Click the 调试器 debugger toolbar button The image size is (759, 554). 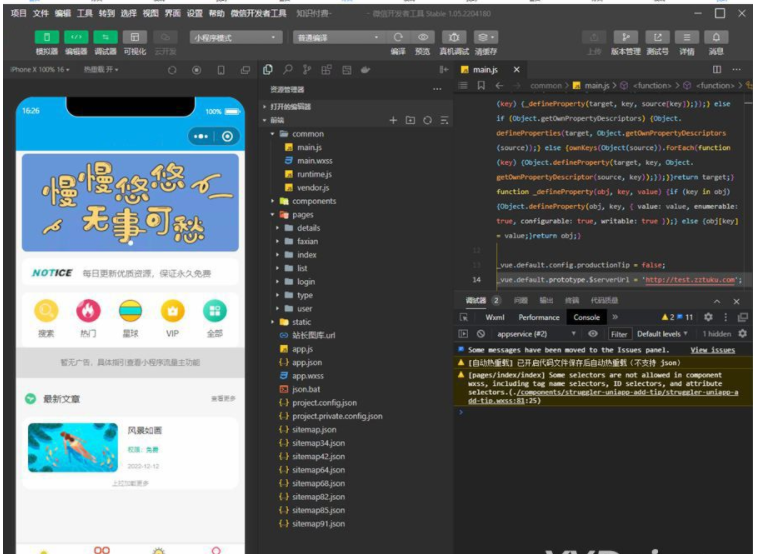tap(105, 37)
